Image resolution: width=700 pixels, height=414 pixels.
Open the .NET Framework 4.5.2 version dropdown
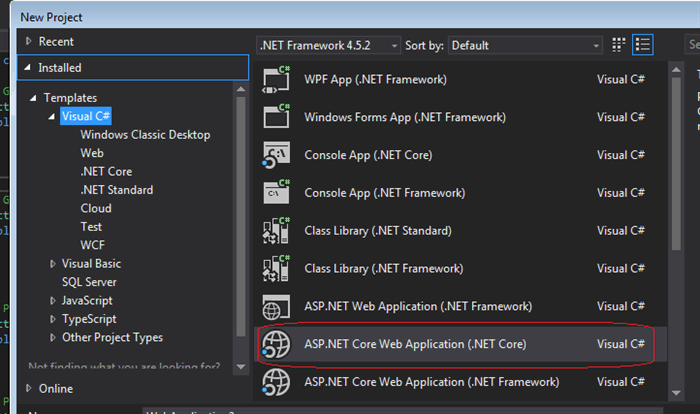point(328,45)
